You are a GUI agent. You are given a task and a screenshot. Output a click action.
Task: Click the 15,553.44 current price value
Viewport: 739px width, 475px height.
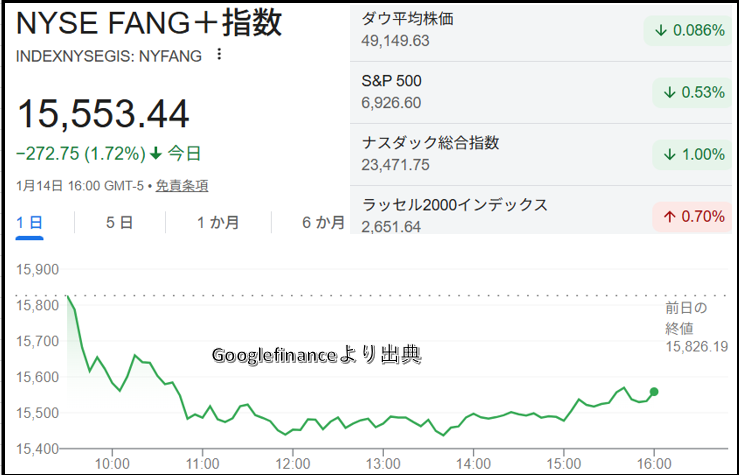103,115
